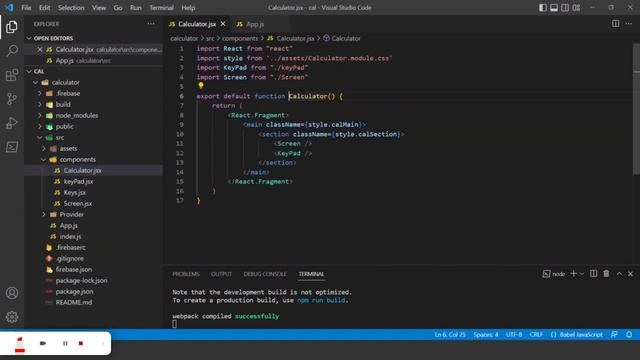640x360 pixels.
Task: Open the File menu
Action: coord(26,7)
